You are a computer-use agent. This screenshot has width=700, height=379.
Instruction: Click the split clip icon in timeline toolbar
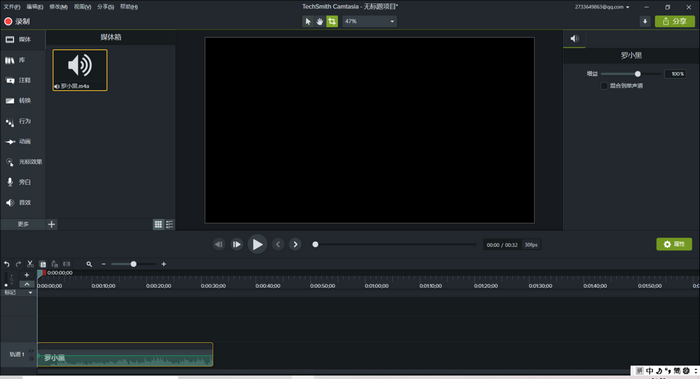tap(67, 264)
